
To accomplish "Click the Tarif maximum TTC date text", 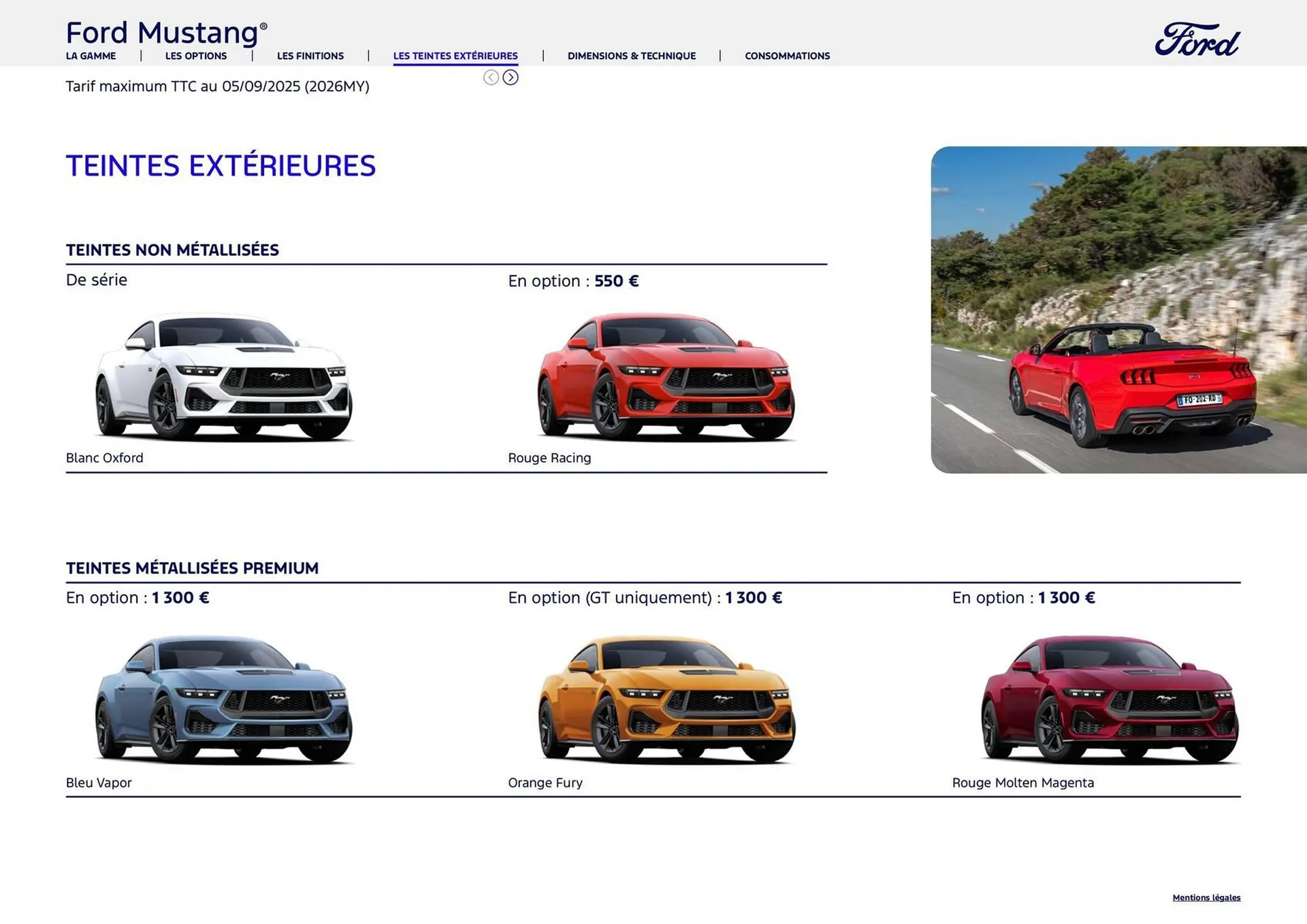I will 218,86.
